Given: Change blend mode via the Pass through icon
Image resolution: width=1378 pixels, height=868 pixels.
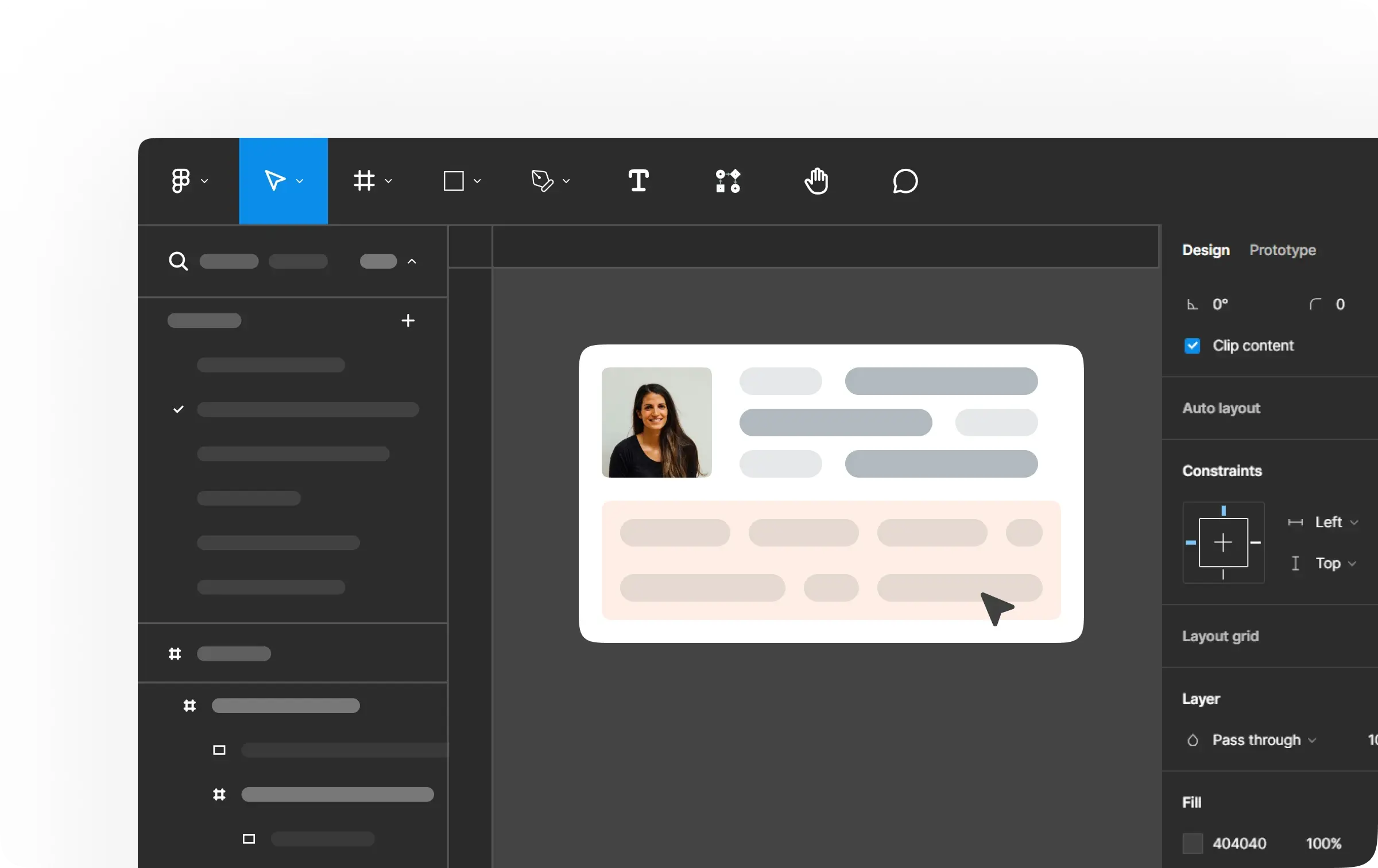Looking at the screenshot, I should point(1193,740).
